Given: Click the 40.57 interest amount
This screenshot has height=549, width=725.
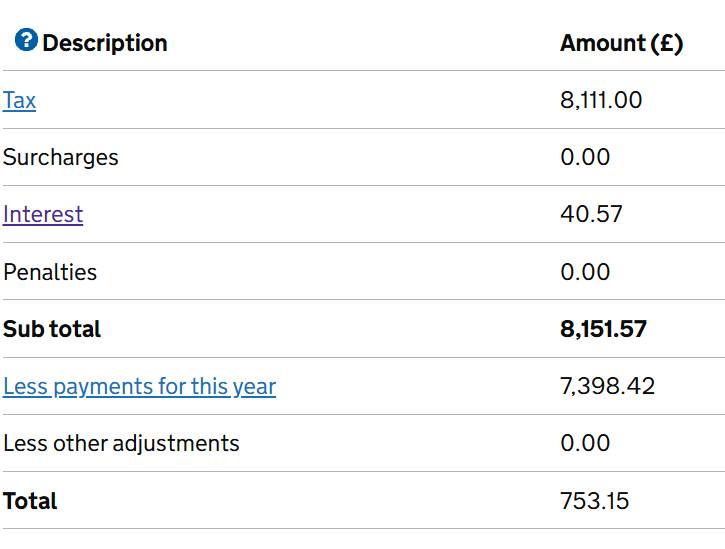Looking at the screenshot, I should click(x=591, y=214).
